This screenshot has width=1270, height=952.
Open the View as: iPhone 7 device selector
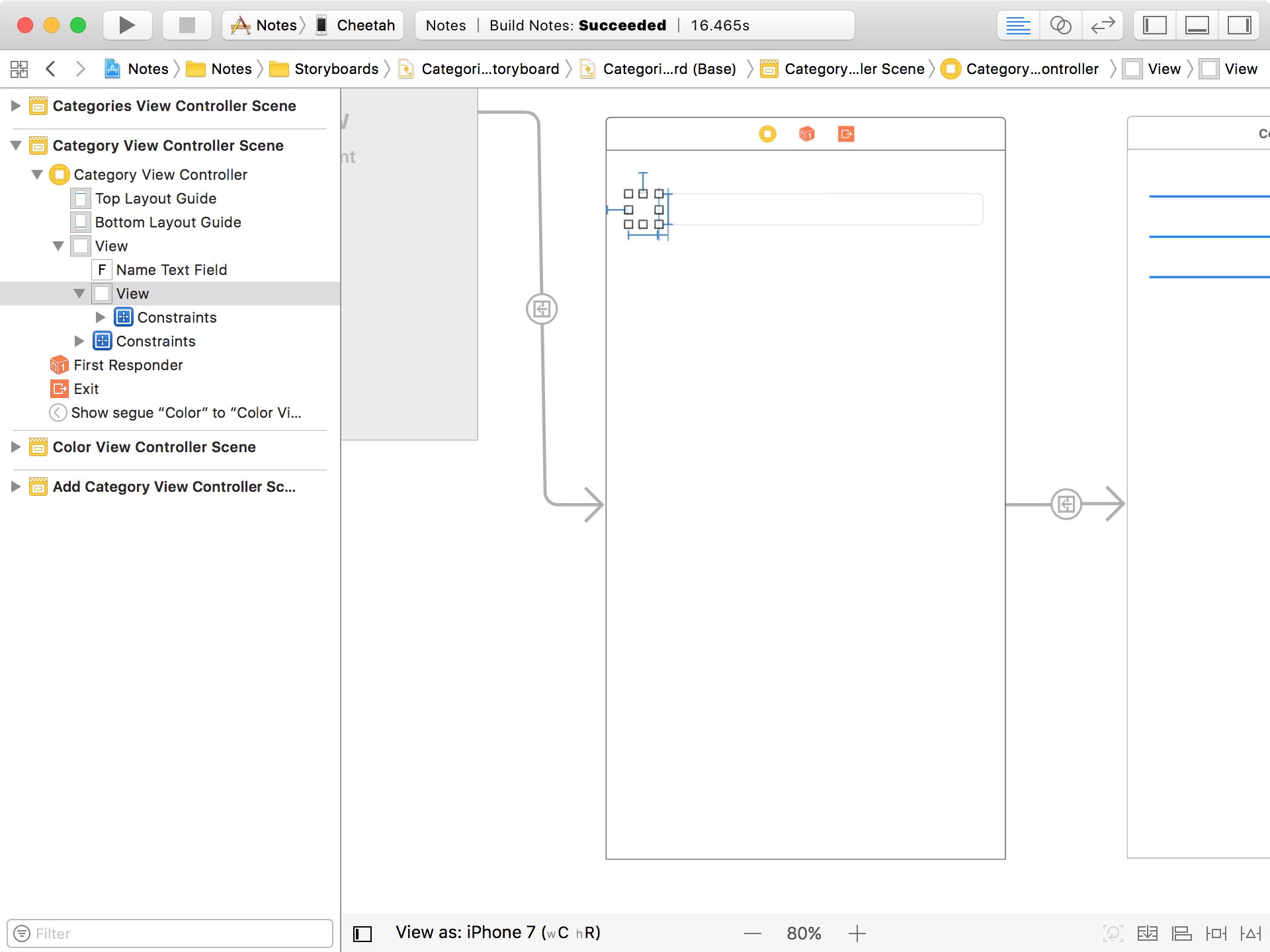click(498, 932)
